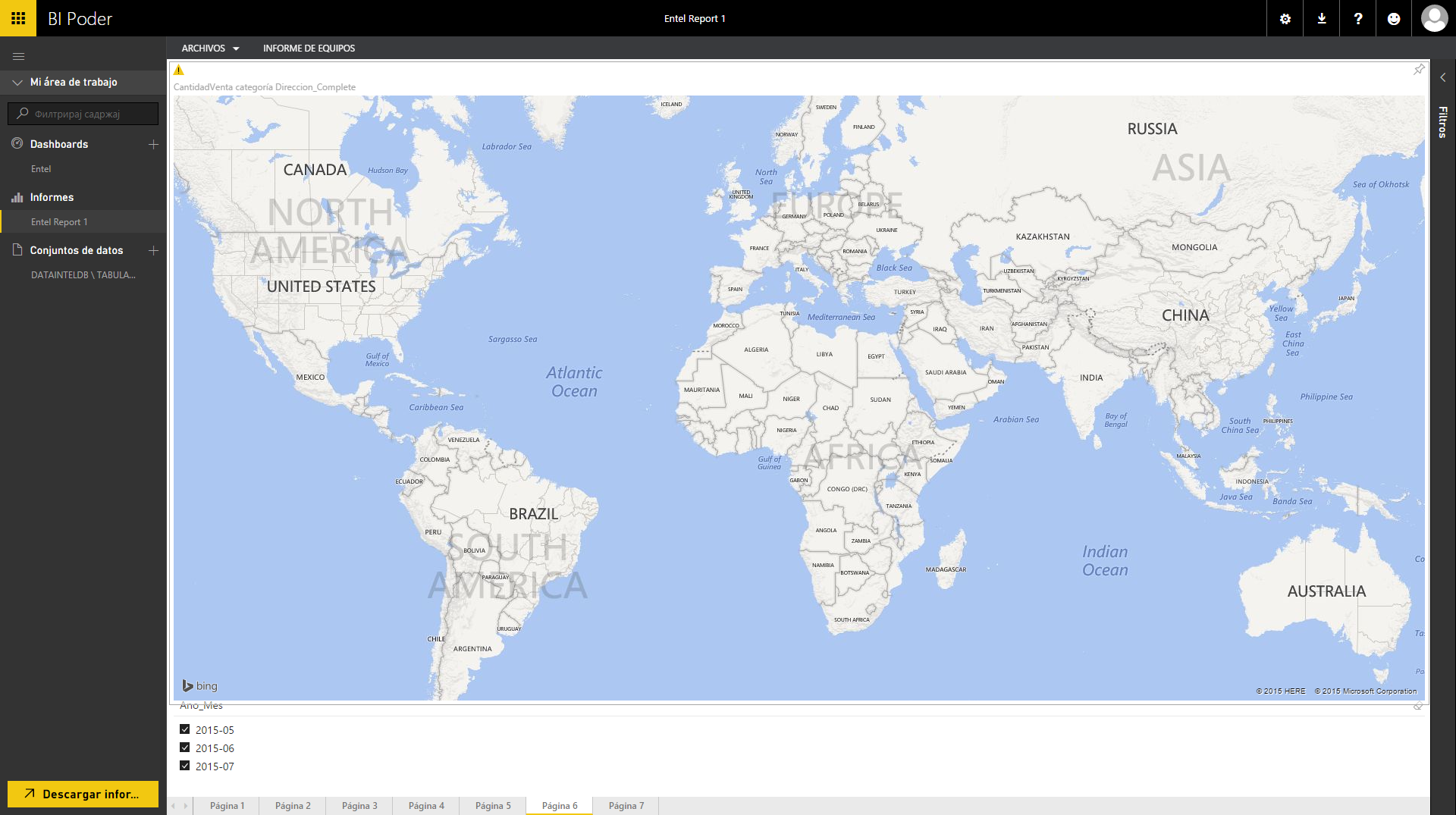
Task: Click the Bing logo on the map
Action: coord(199,685)
